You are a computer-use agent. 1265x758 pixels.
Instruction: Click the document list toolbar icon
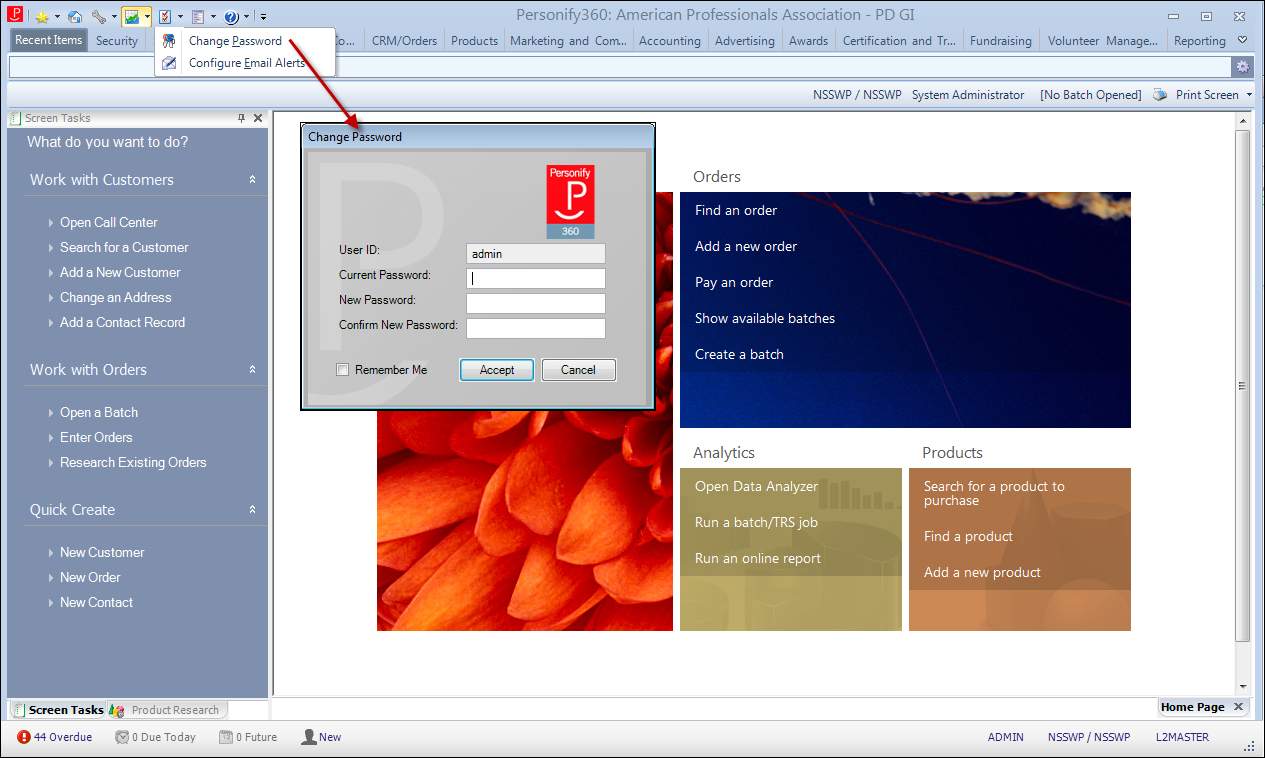click(x=198, y=17)
